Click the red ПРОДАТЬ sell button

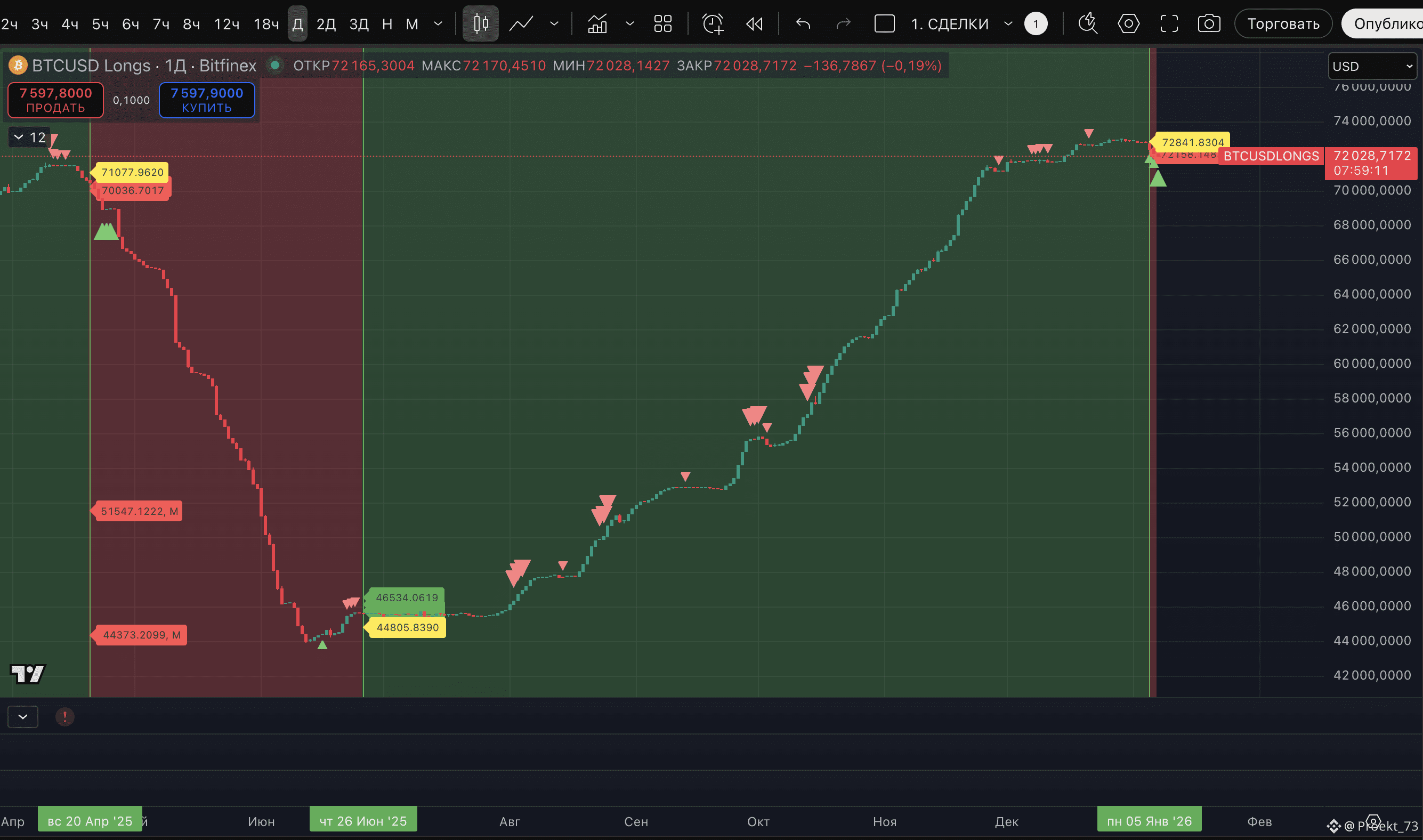tap(55, 100)
